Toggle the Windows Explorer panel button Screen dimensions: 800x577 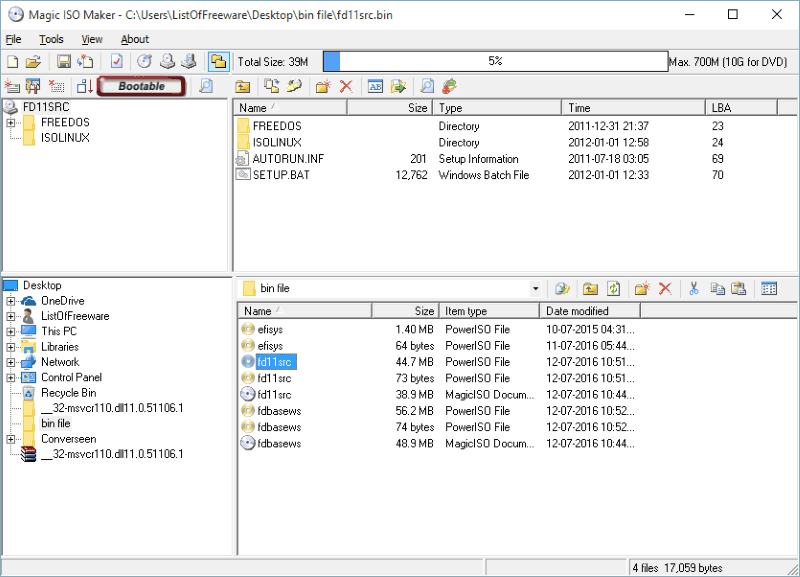(218, 62)
